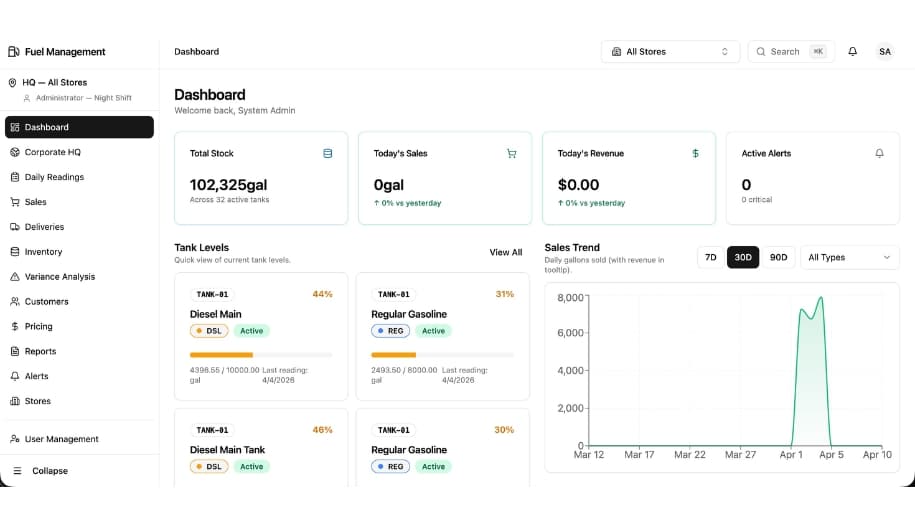Click the Variance Analysis warning icon

[x=15, y=276]
